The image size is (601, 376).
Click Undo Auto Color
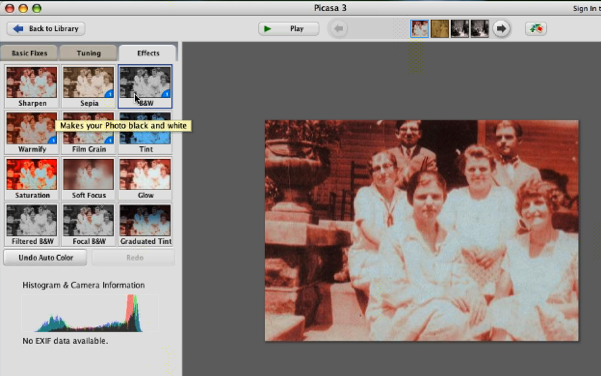(46, 258)
